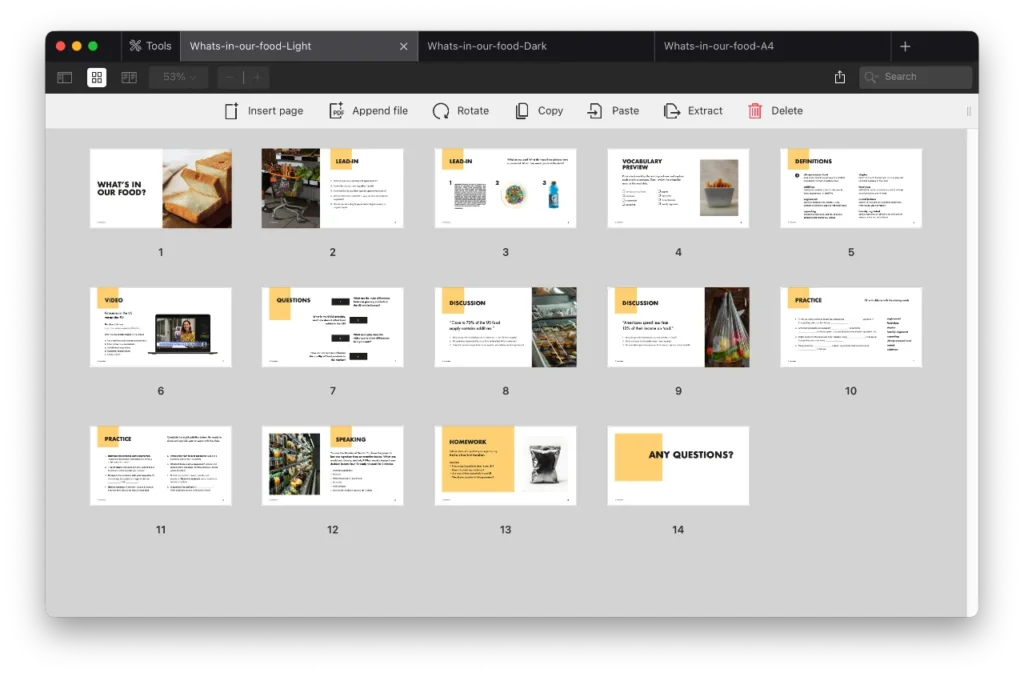Image resolution: width=1024 pixels, height=677 pixels.
Task: Close the Whats-in-our-food-Light tab
Action: [x=404, y=46]
